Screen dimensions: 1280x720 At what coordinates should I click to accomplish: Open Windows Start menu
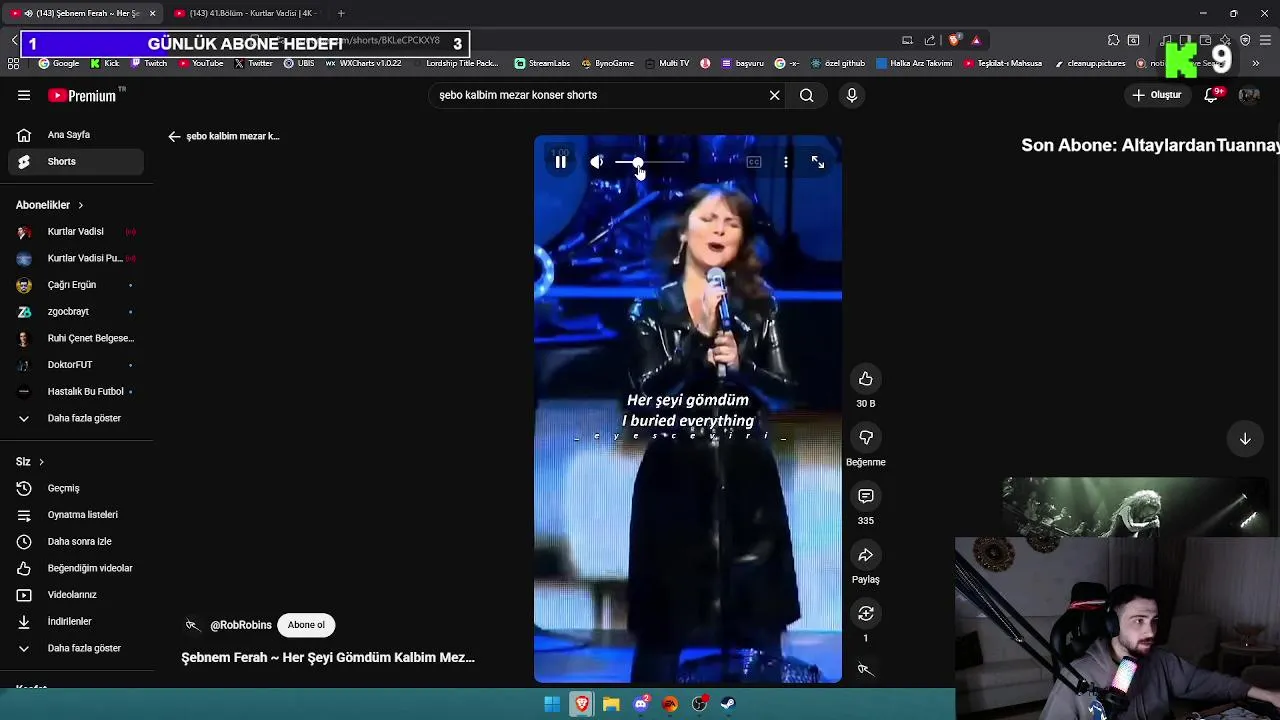click(552, 704)
